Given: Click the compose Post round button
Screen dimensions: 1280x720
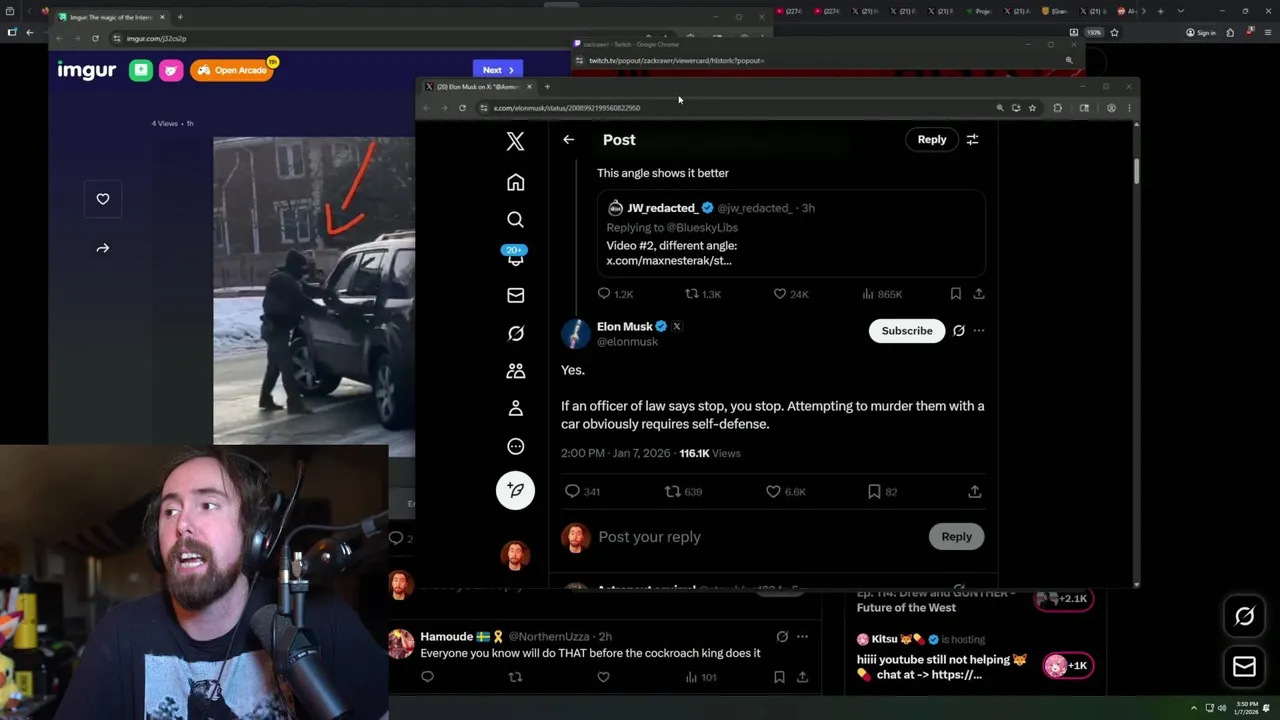Looking at the screenshot, I should coord(515,490).
